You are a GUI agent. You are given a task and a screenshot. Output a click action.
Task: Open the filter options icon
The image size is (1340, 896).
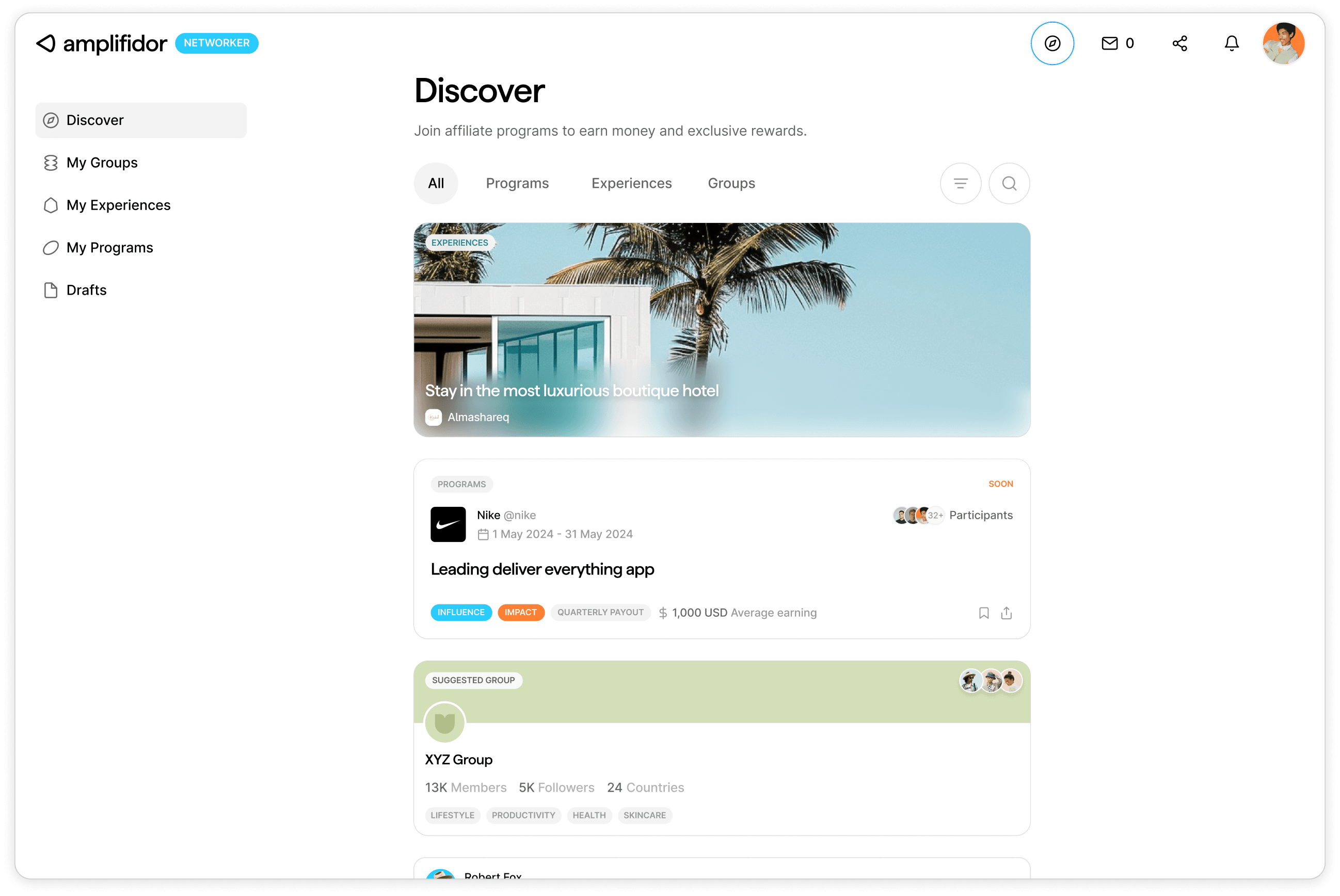tap(961, 183)
